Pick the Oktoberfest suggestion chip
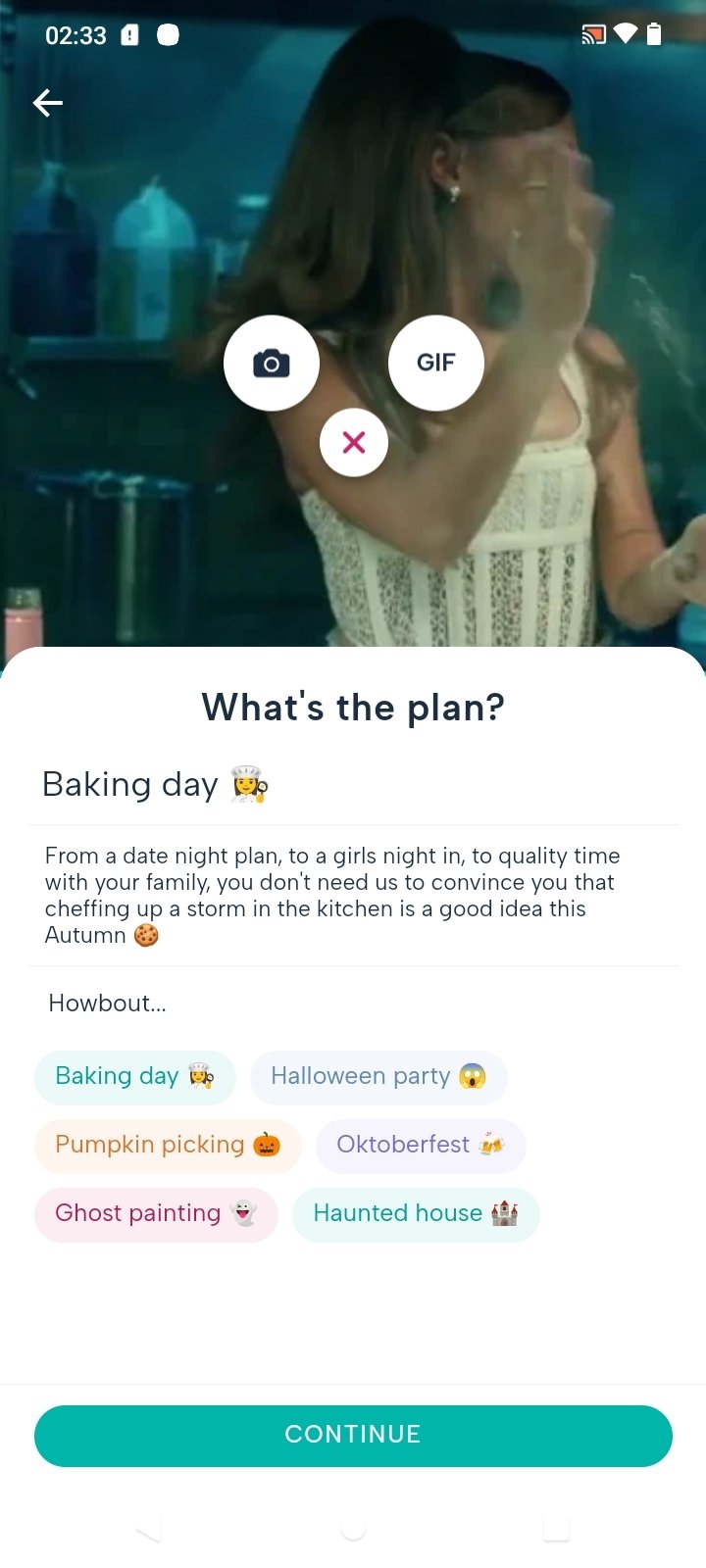Image resolution: width=706 pixels, height=1568 pixels. pos(421,1146)
